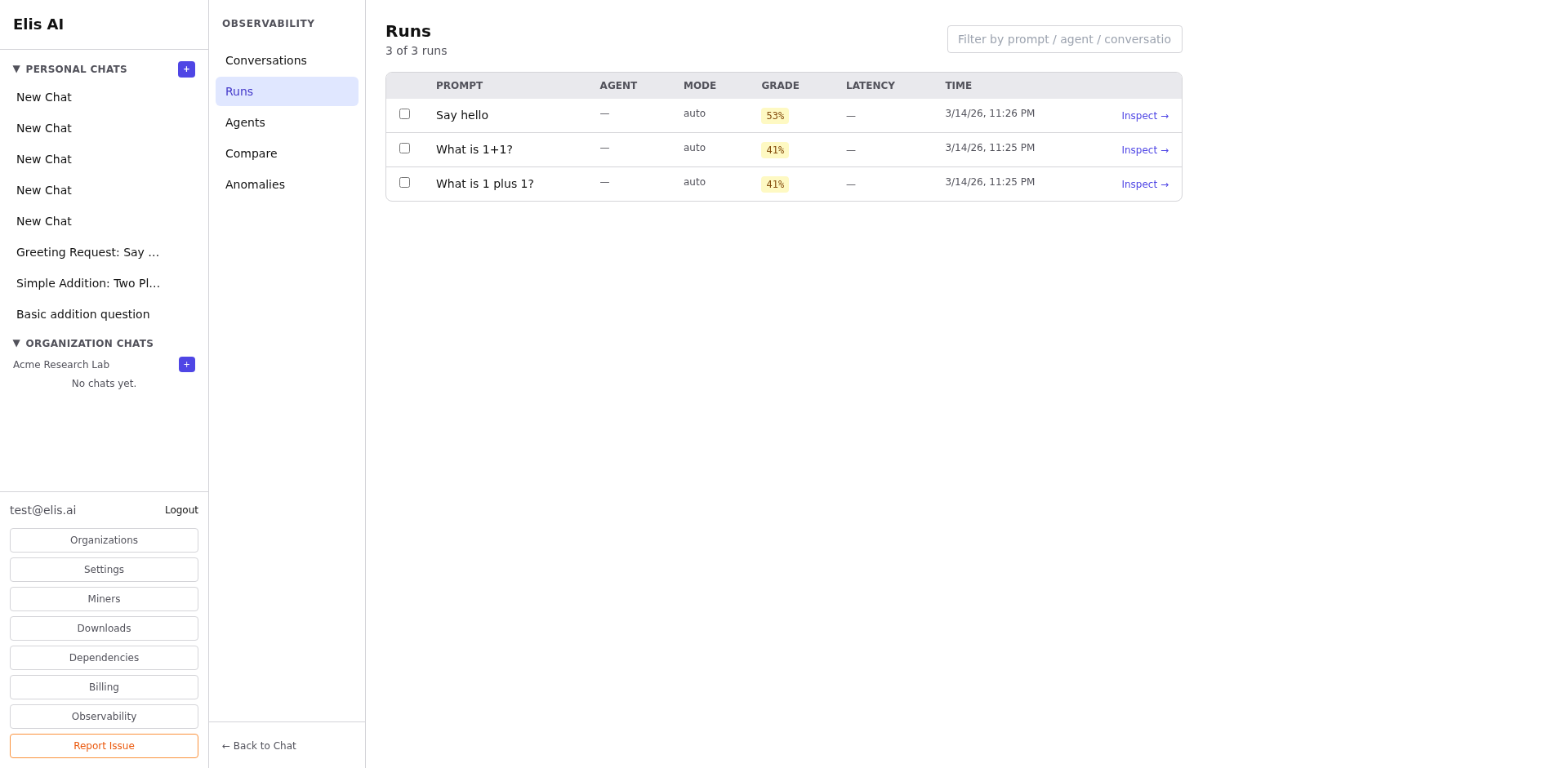Check the checkbox for the "Say hello" run

[404, 113]
